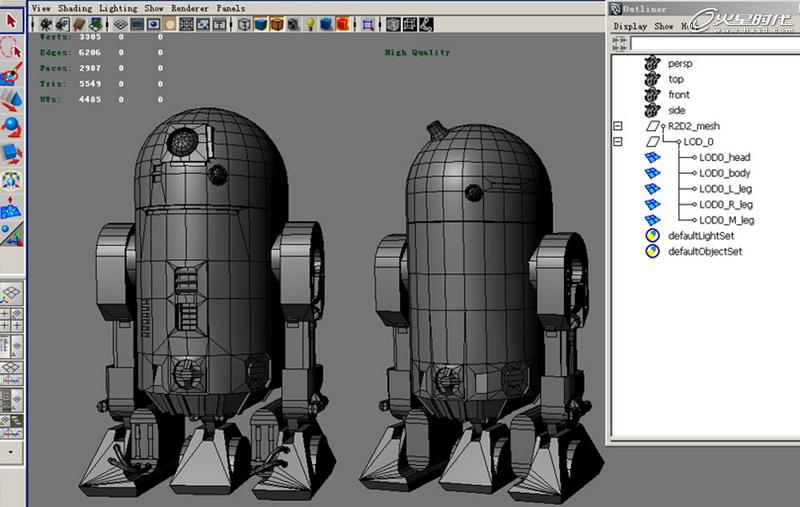Click the defaultLightSet set icon
This screenshot has width=800, height=507.
point(652,236)
